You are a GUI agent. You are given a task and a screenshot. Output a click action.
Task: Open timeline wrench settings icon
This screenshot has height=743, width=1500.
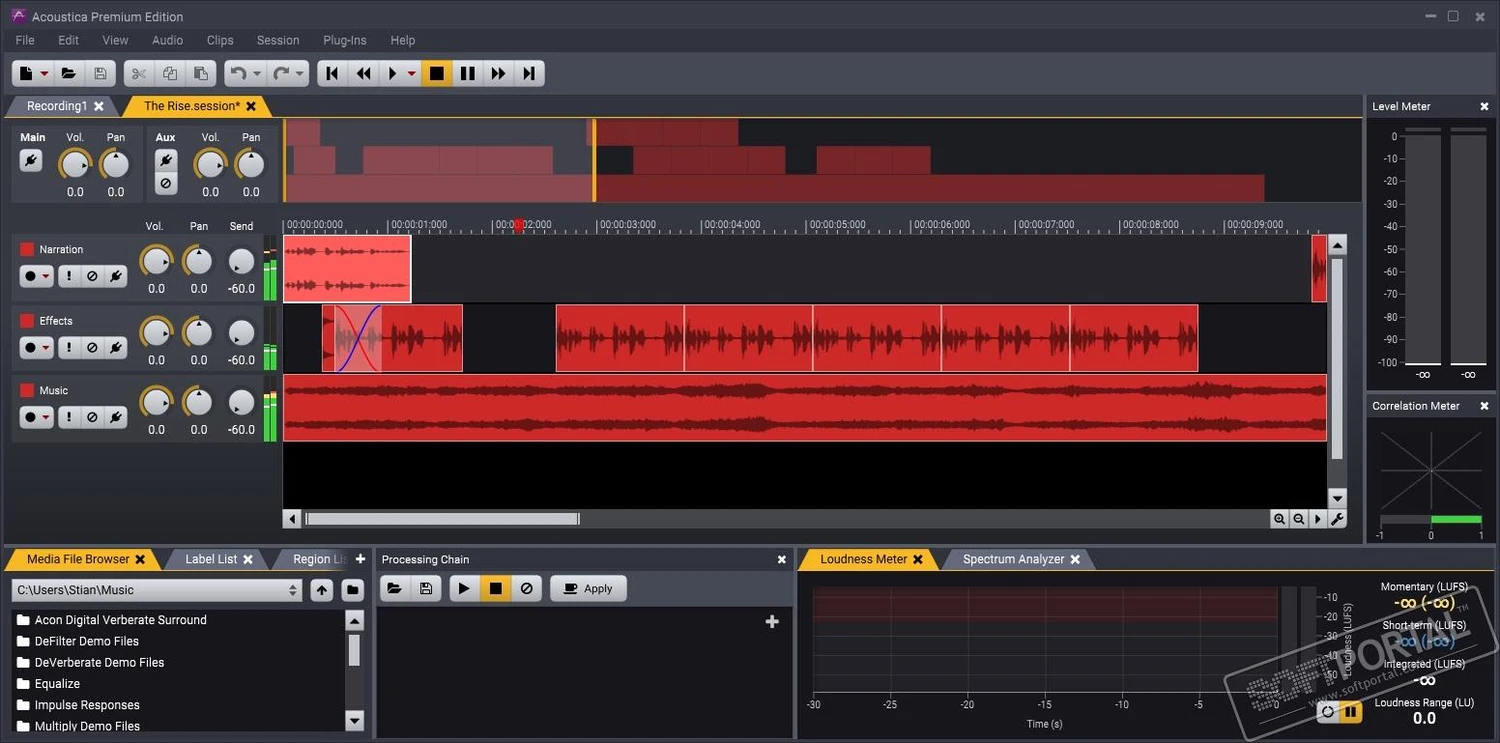1337,519
